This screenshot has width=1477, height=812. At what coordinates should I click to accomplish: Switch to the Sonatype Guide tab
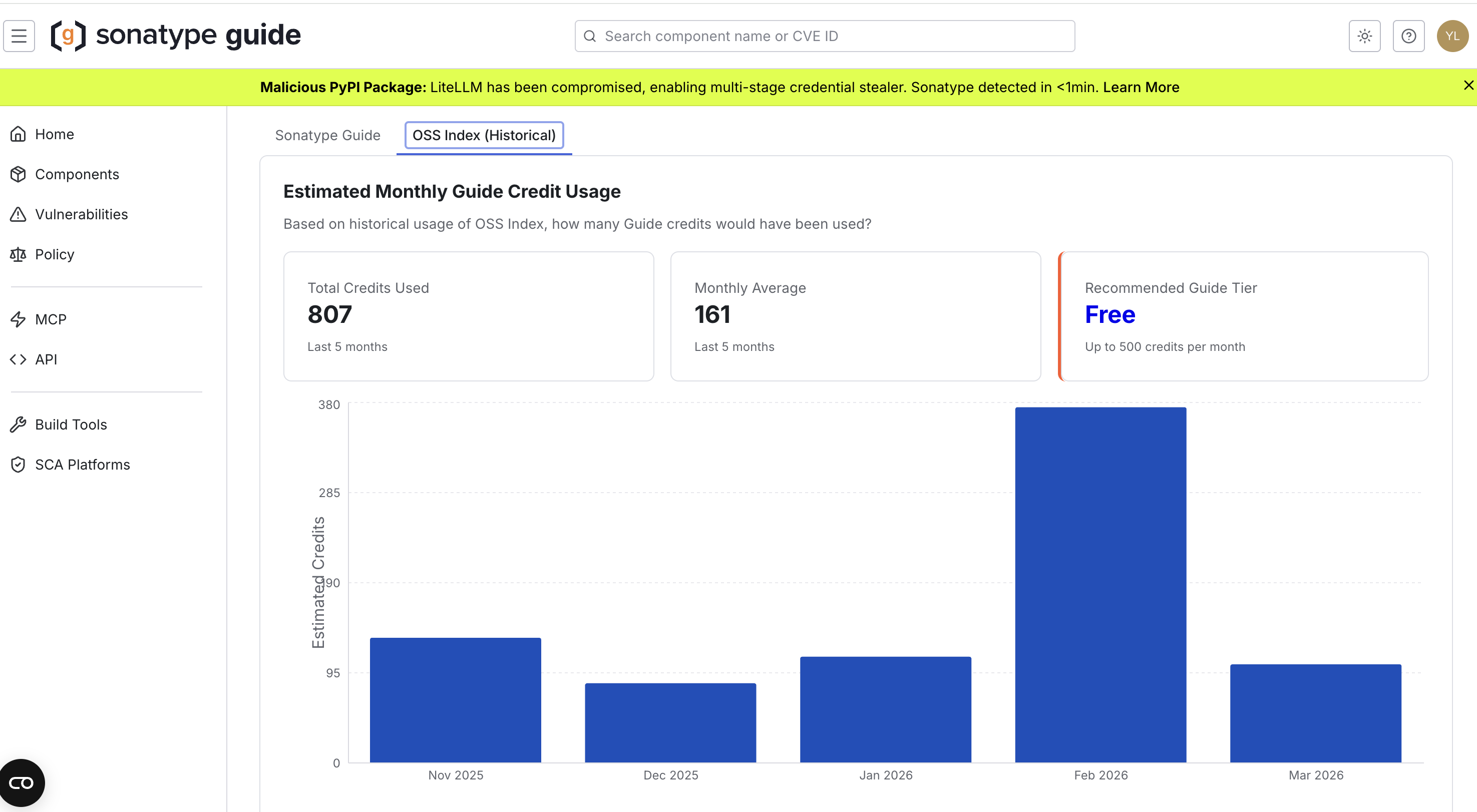click(327, 135)
